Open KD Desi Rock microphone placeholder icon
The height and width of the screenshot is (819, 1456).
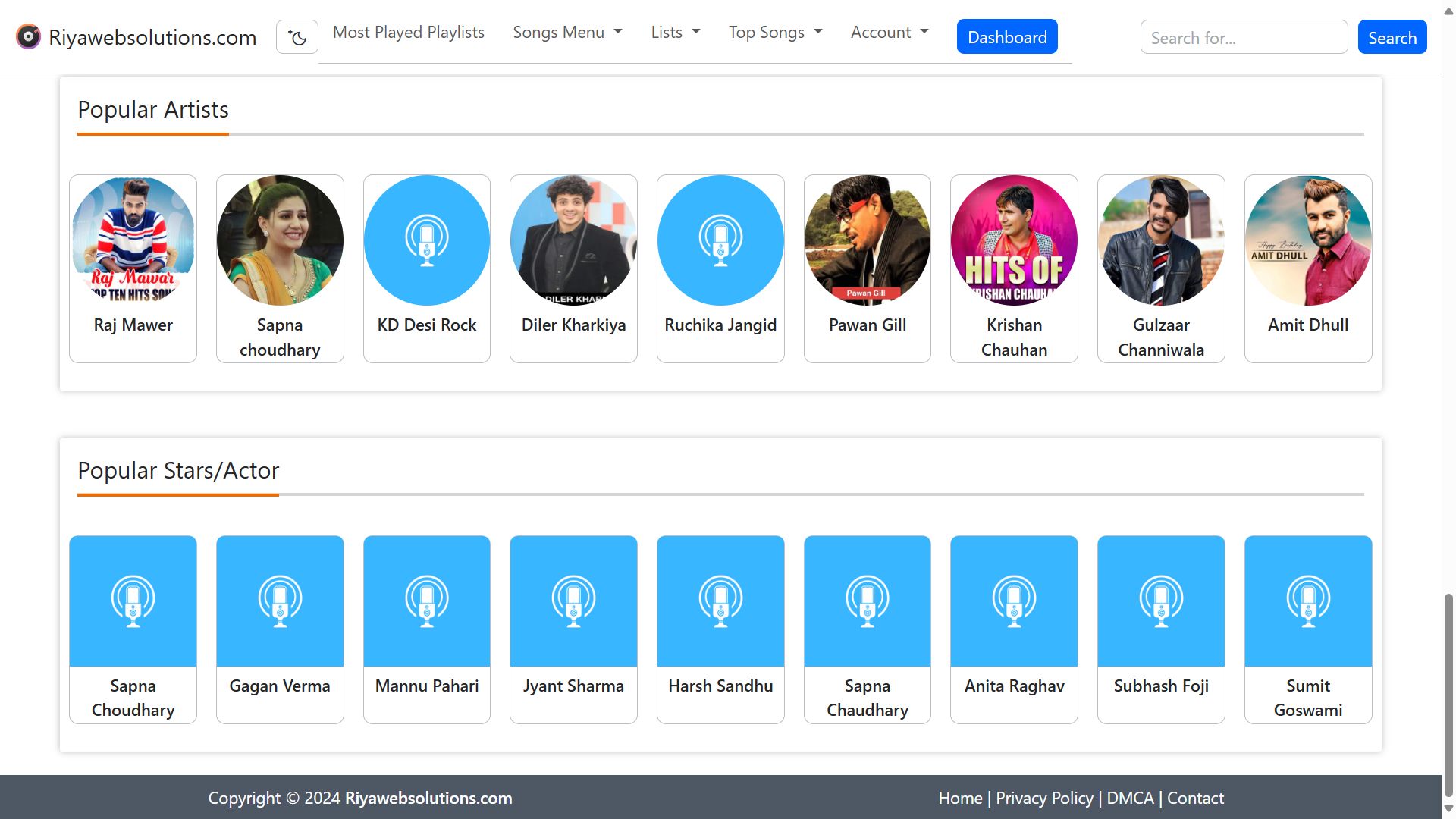(x=426, y=240)
